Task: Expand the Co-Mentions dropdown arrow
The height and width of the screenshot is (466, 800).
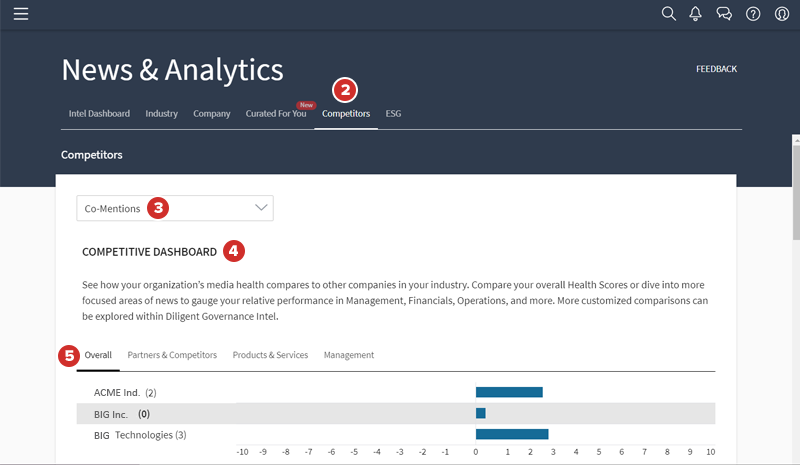Action: (x=261, y=208)
